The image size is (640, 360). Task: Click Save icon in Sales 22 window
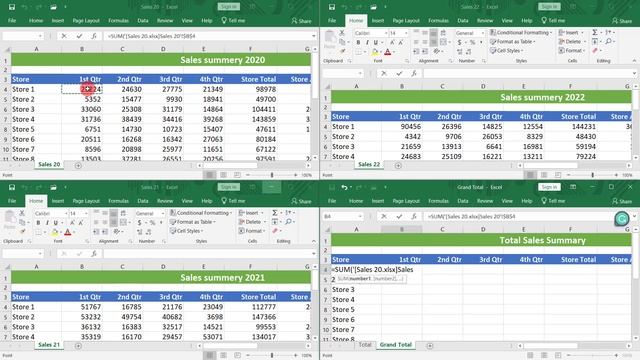click(332, 7)
